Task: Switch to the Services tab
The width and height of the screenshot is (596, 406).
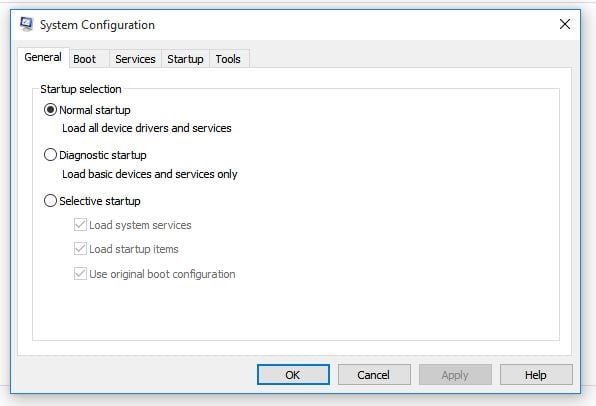Action: pyautogui.click(x=135, y=59)
